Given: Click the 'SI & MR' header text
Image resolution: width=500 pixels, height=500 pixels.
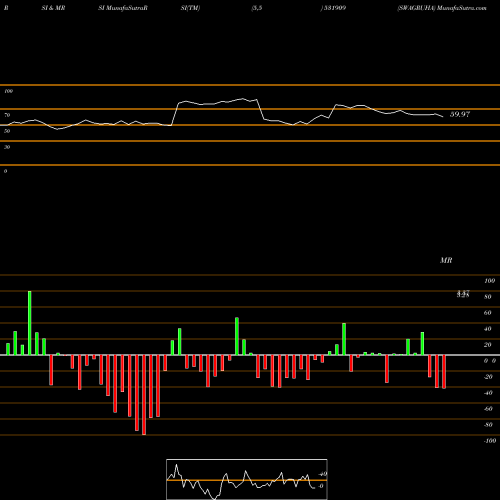Looking at the screenshot, I should 53,8.
